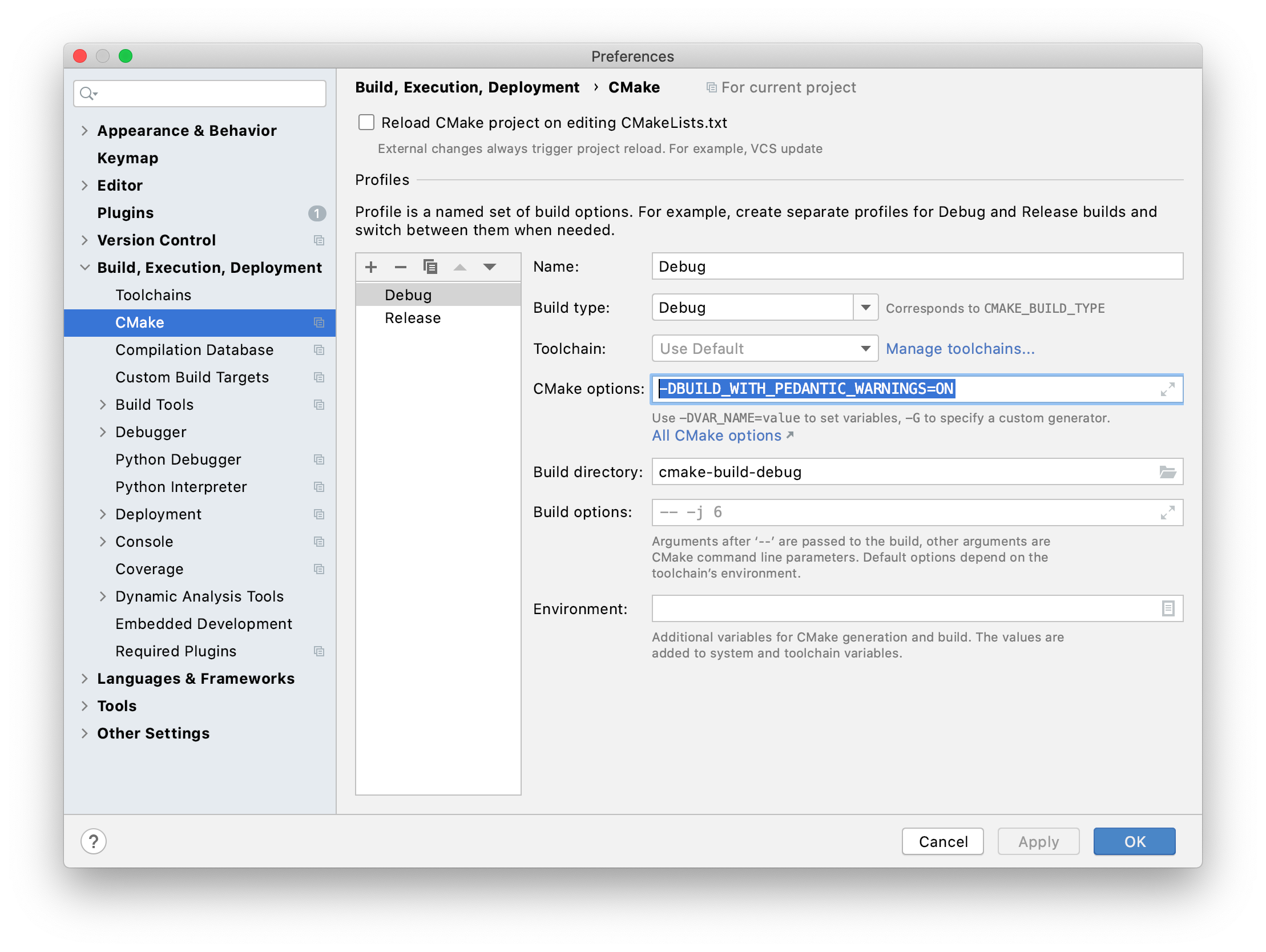Open the Build type dropdown
The width and height of the screenshot is (1266, 952).
coord(865,308)
